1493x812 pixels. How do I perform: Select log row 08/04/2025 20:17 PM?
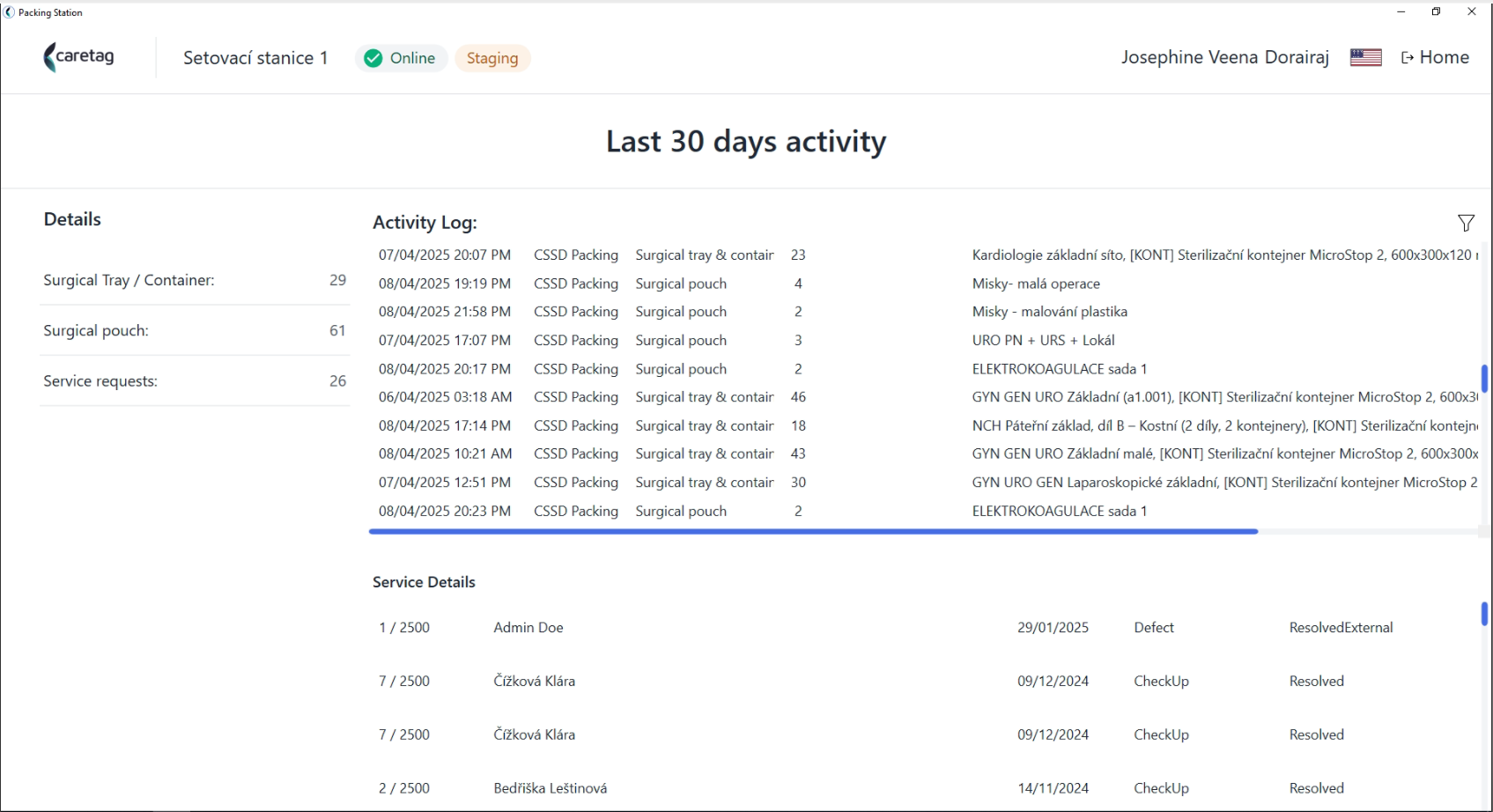(x=925, y=369)
